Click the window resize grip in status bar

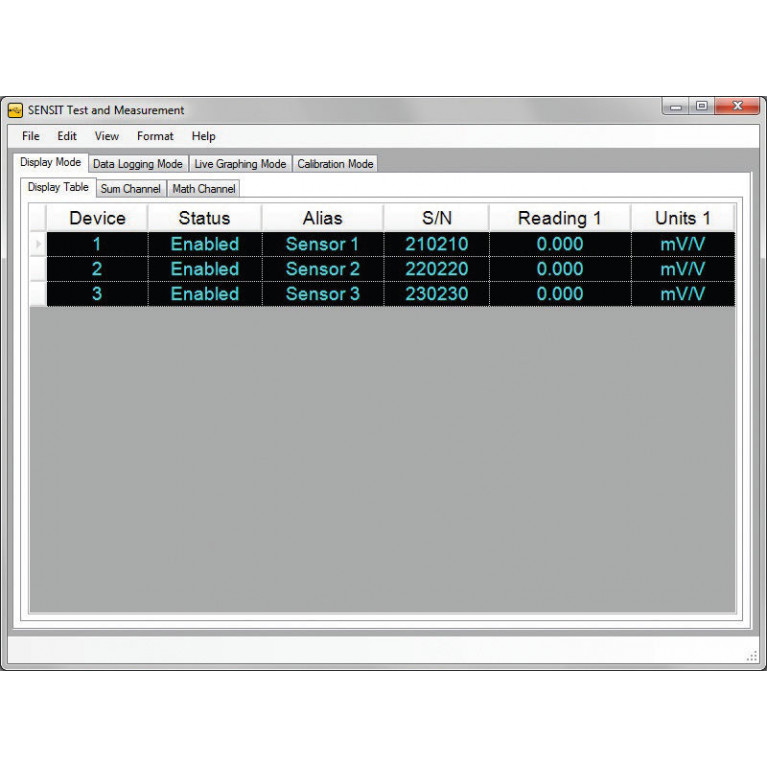tap(752, 656)
